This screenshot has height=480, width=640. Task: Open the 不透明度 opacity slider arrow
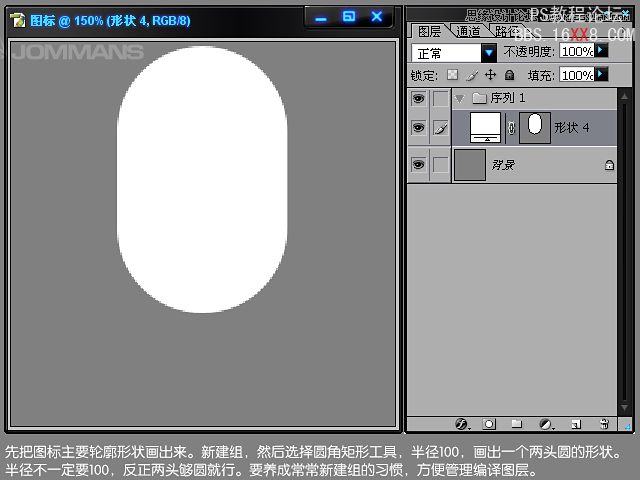click(601, 50)
